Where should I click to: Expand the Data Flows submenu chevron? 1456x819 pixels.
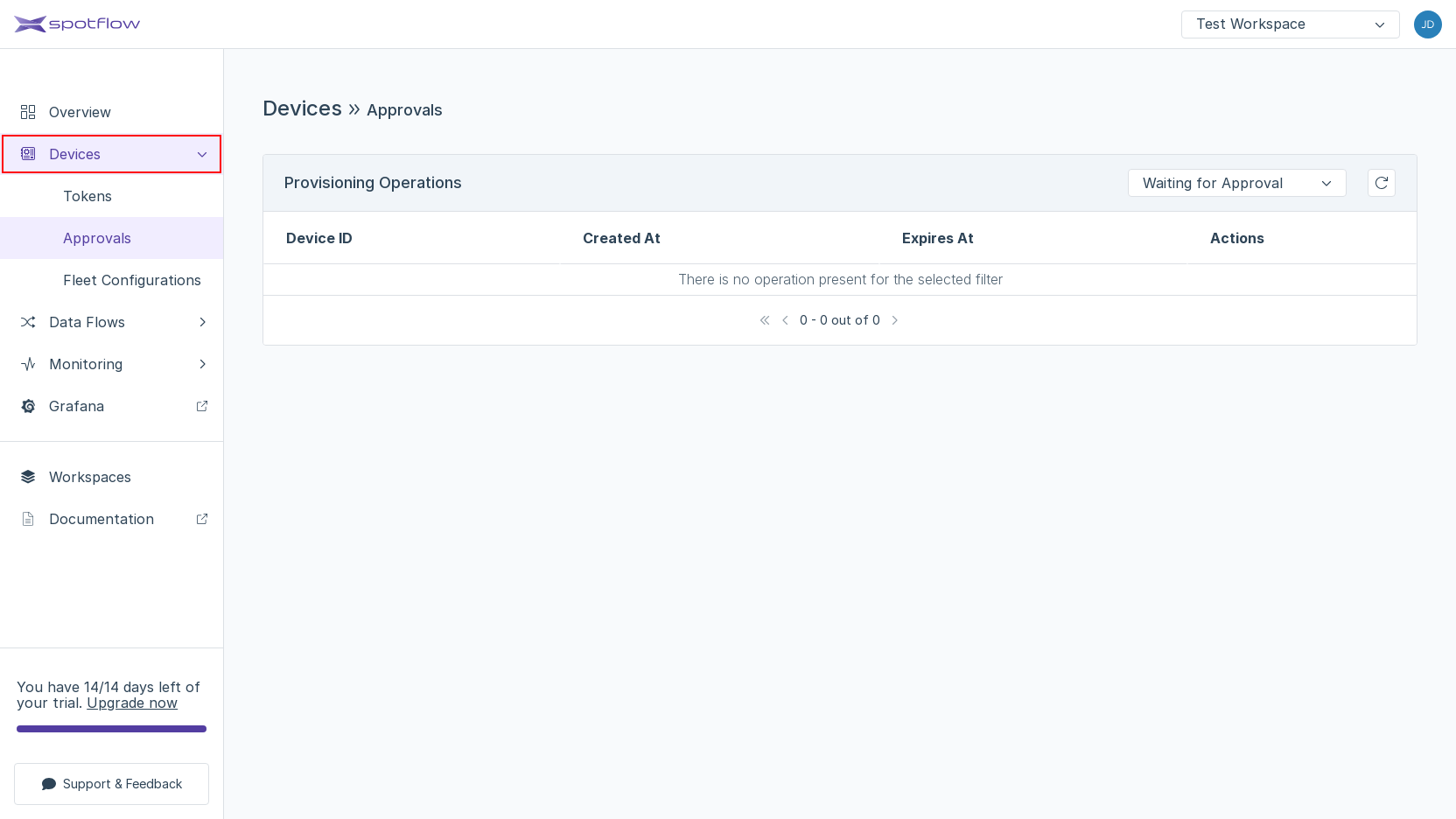[202, 322]
